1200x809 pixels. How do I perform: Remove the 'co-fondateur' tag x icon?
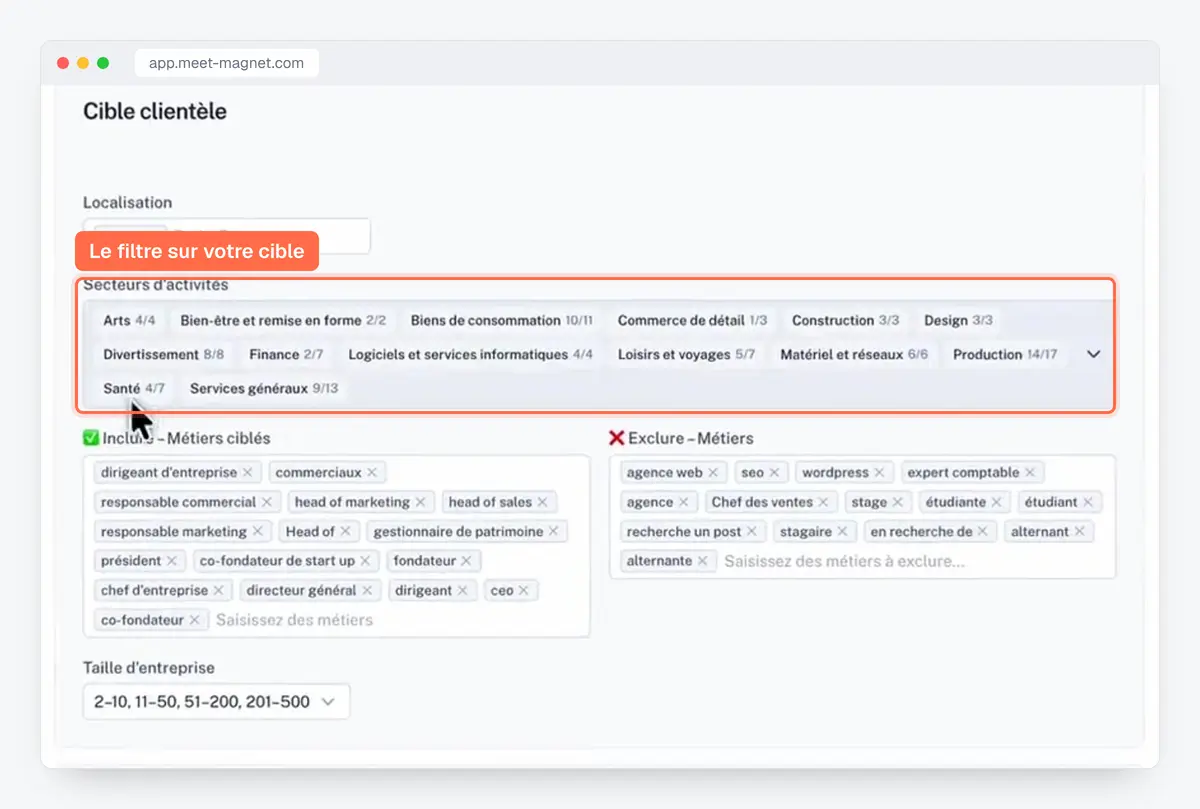click(x=194, y=620)
